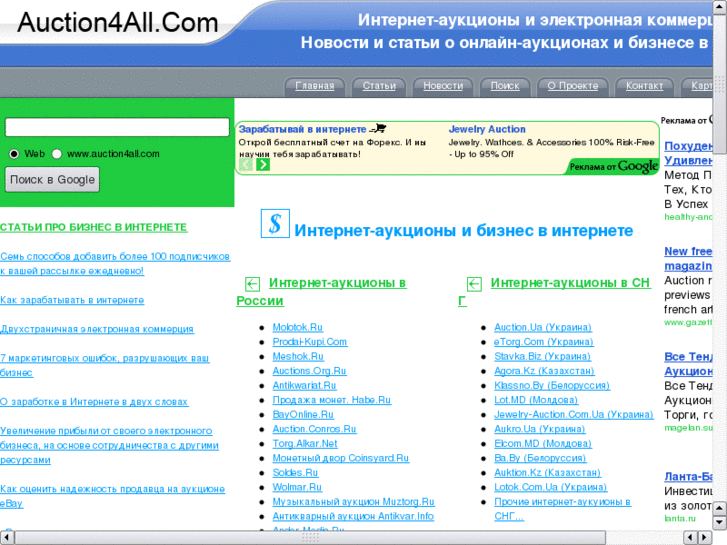
Task: Open the Как зарабатывать в интернете article
Action: coord(72,300)
